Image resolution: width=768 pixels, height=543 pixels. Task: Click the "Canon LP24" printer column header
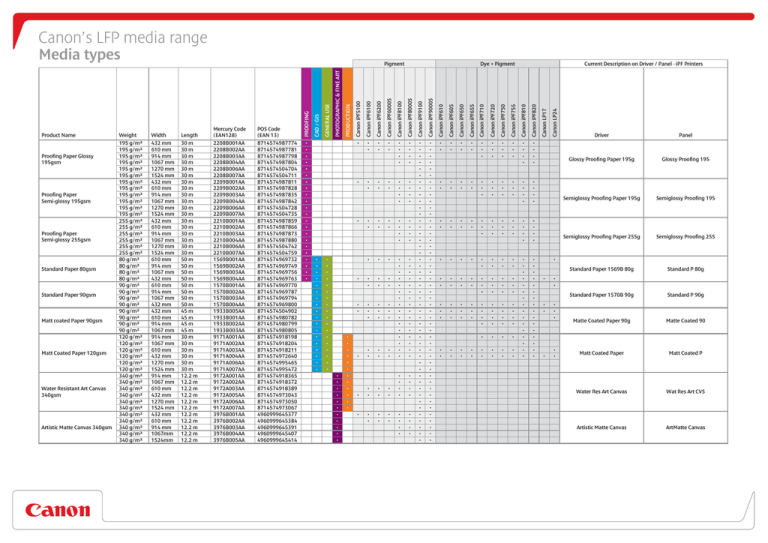(554, 122)
